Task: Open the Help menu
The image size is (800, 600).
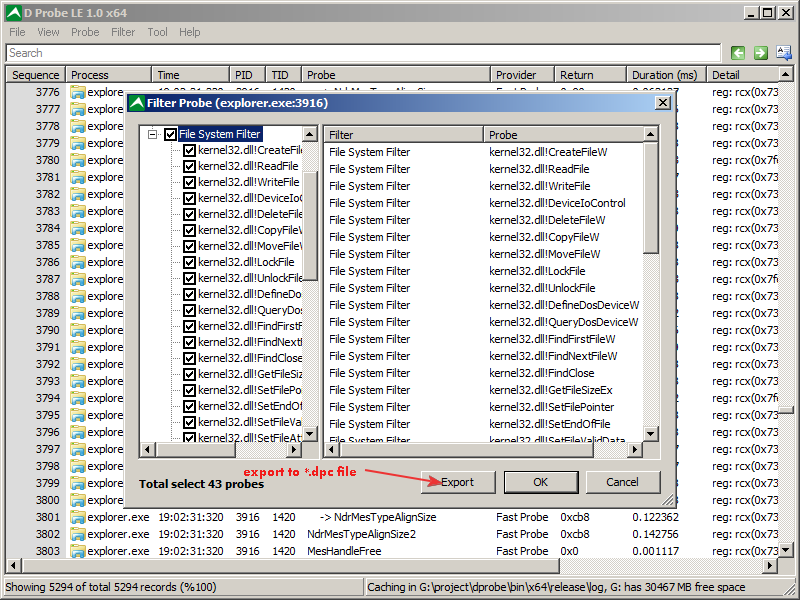Action: click(189, 32)
